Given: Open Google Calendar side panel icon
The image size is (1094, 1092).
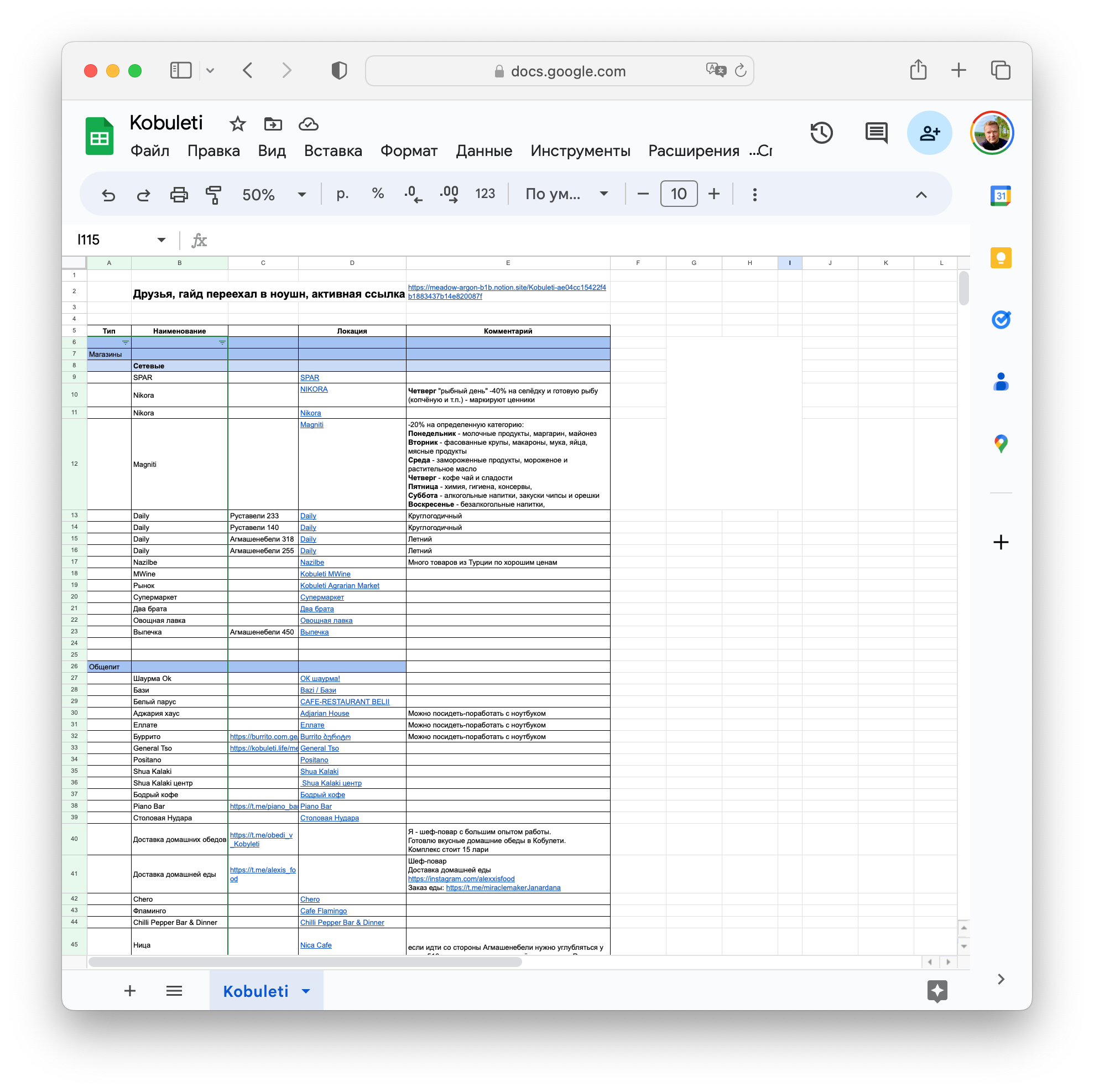Looking at the screenshot, I should coord(1001,196).
